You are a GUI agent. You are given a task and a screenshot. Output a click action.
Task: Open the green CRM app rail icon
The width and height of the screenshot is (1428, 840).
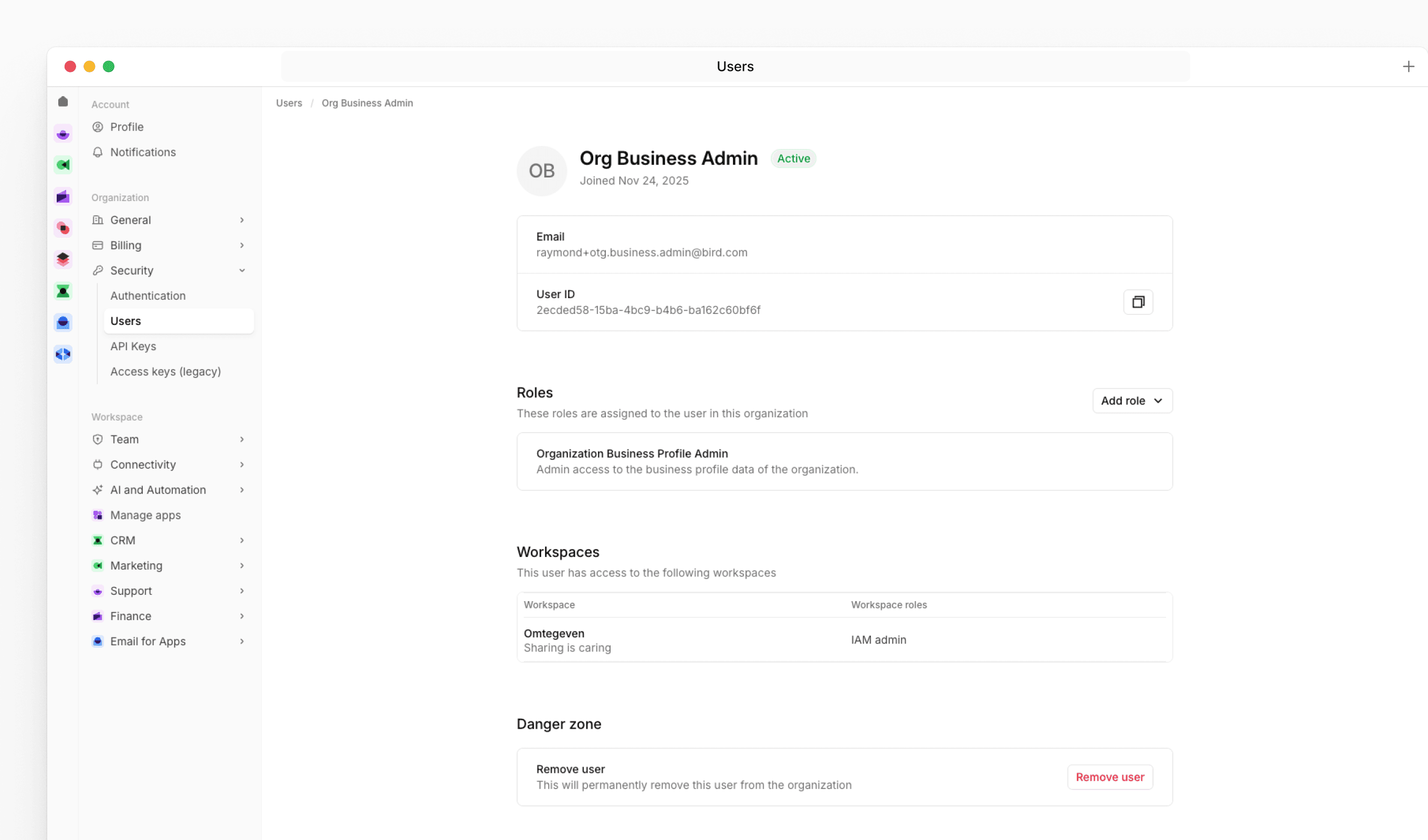point(63,291)
